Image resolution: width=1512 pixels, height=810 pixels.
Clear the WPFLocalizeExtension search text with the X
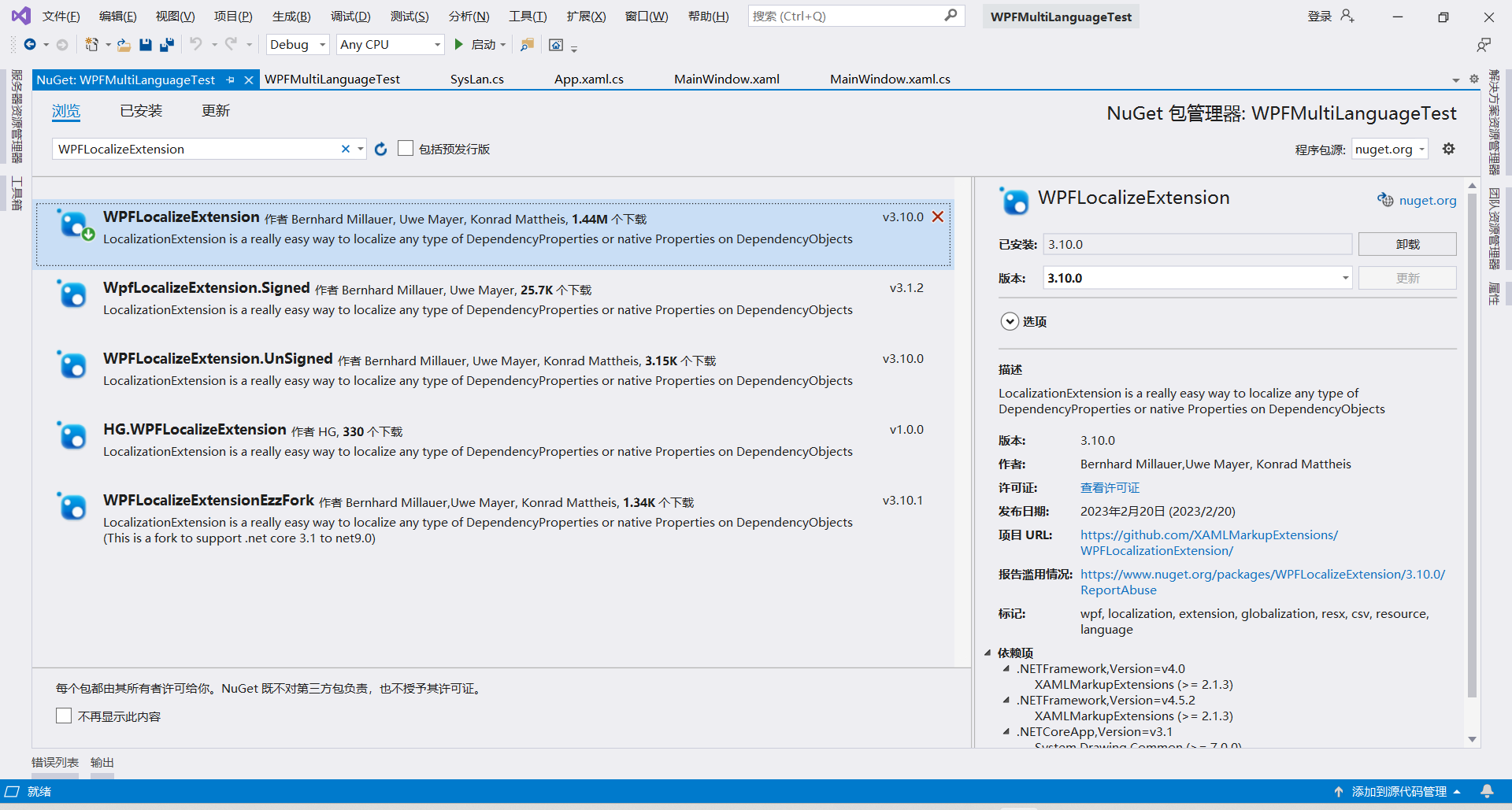[x=345, y=149]
